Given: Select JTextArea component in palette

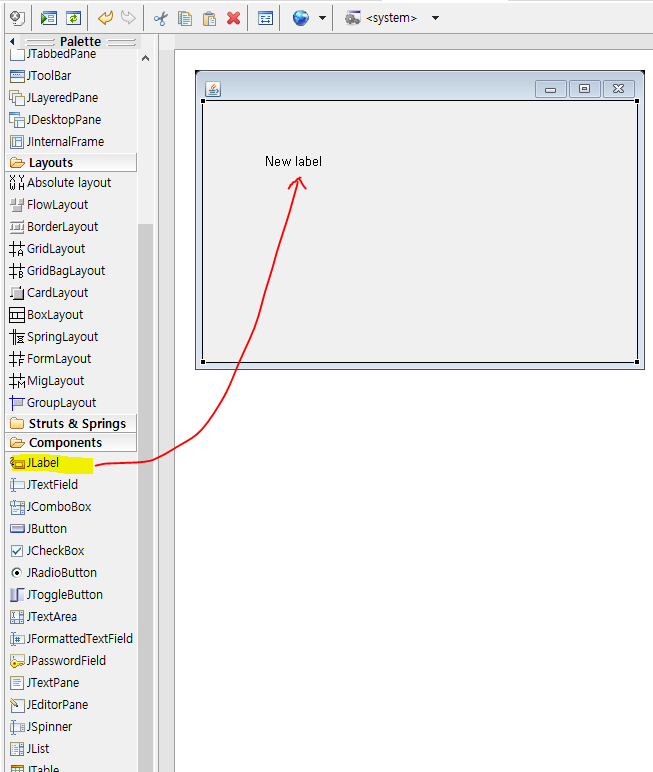Looking at the screenshot, I should tap(44, 617).
